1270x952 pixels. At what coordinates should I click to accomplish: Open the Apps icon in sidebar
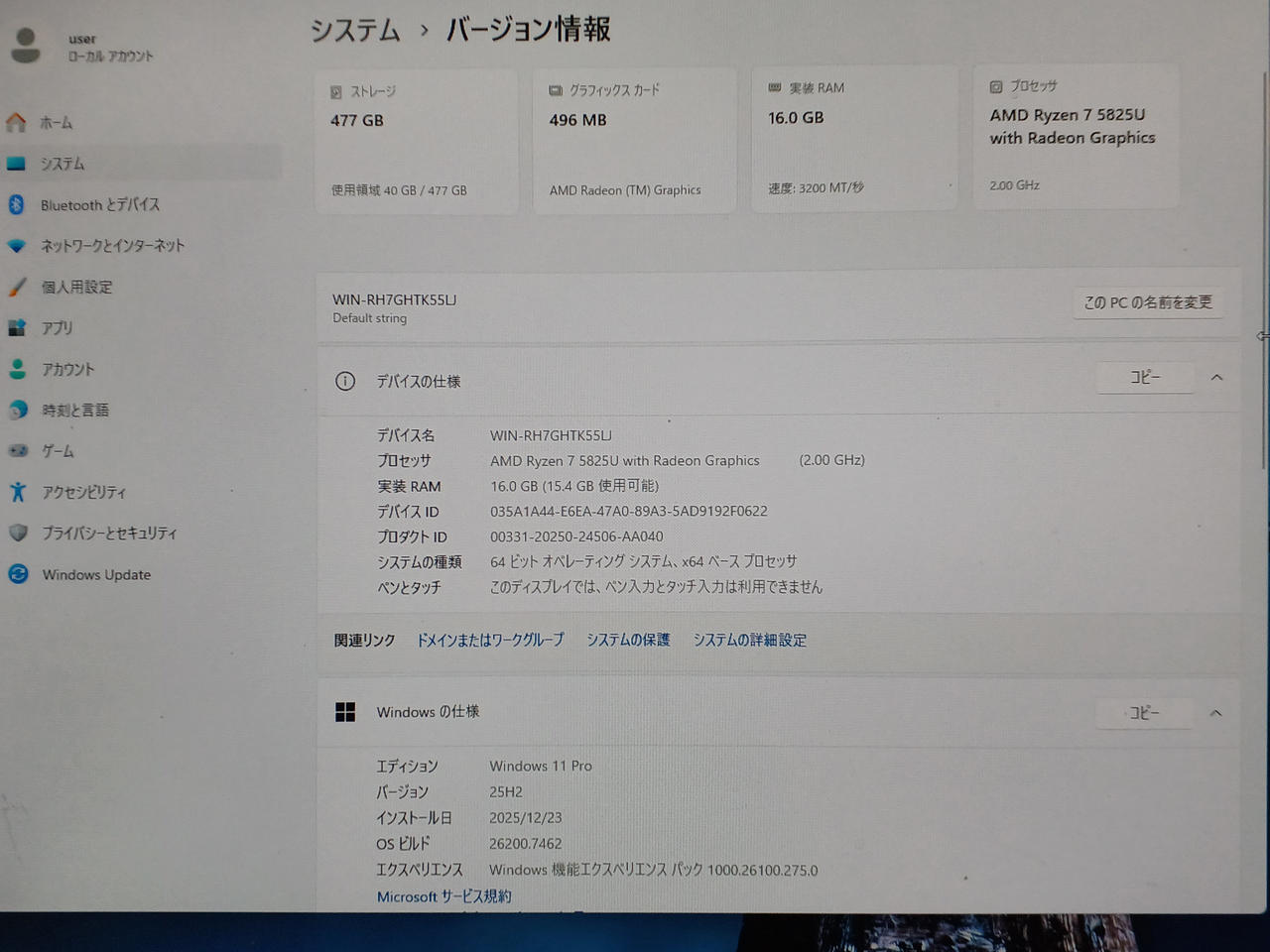click(17, 328)
